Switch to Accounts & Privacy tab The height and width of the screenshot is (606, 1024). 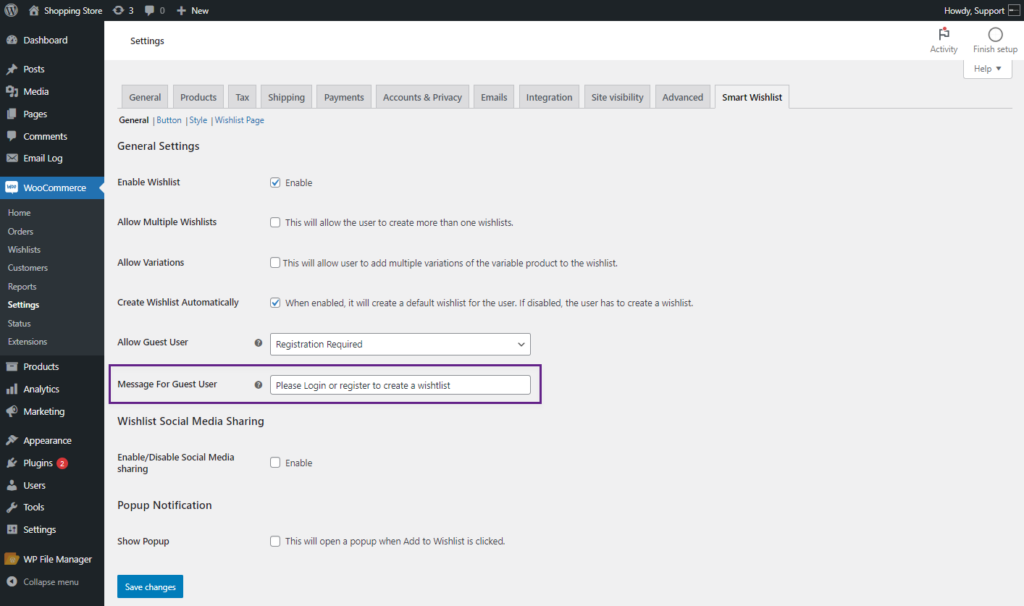[423, 97]
